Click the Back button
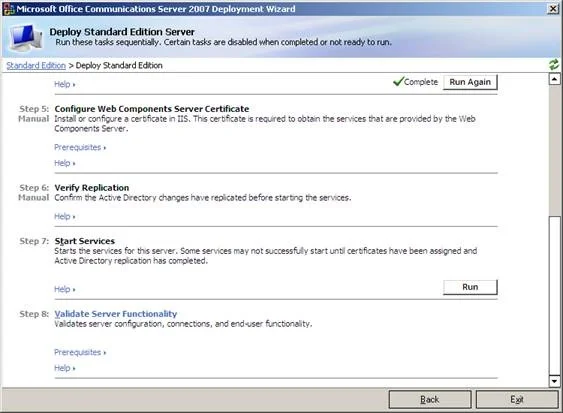 [430, 399]
